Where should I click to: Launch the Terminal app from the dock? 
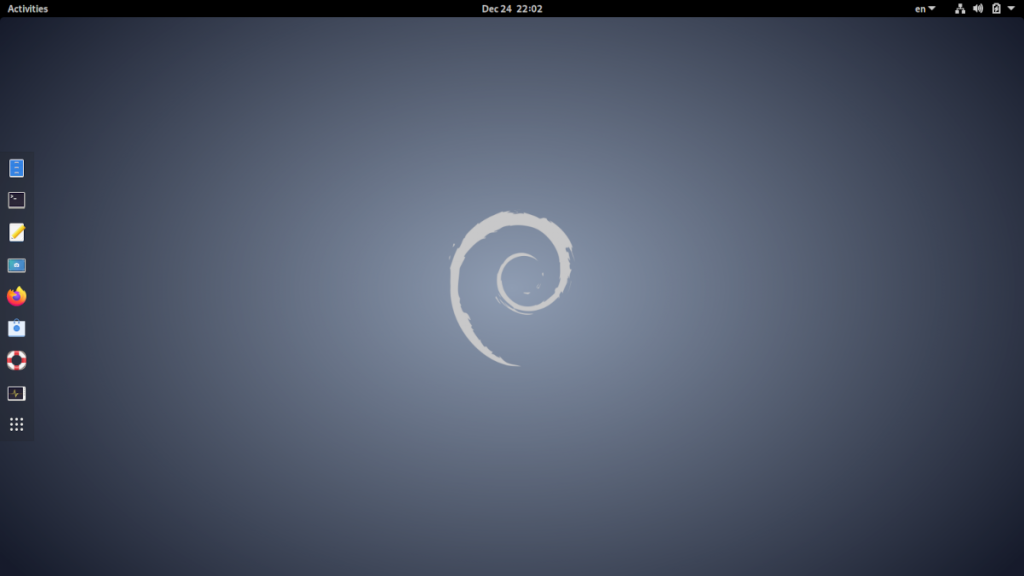click(x=16, y=199)
